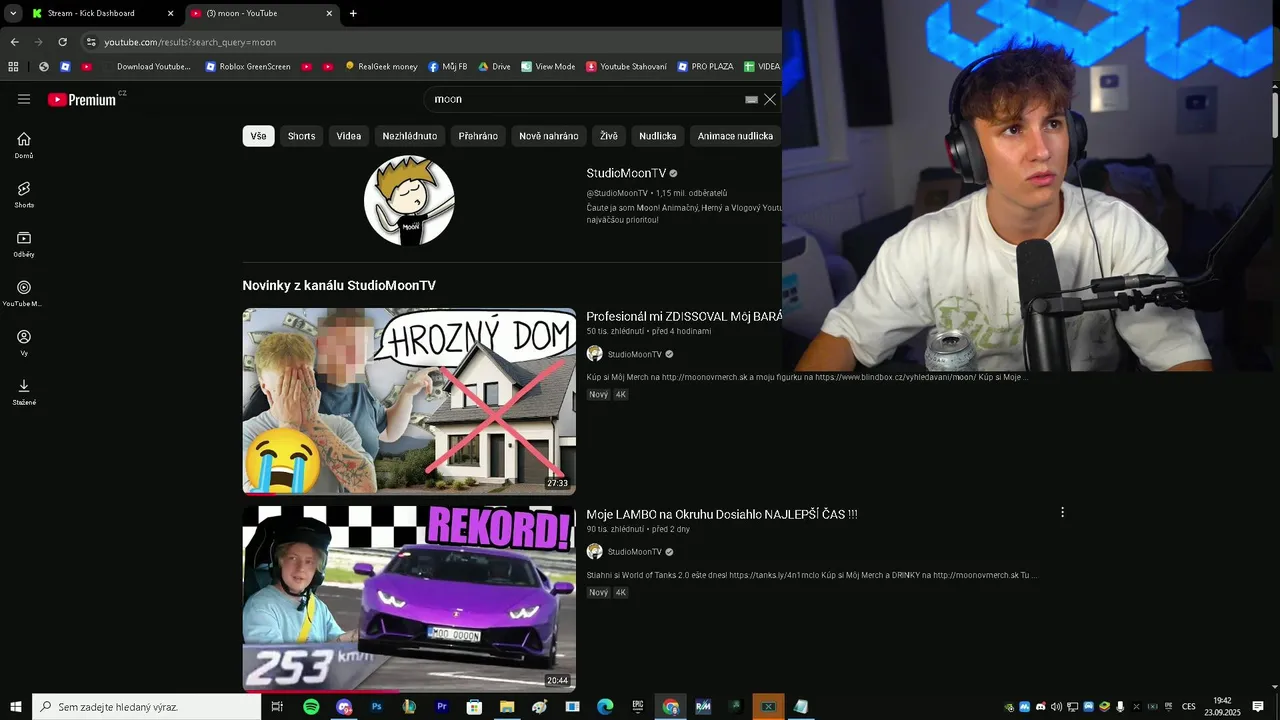
Task: Clear the search query with the X
Action: [x=770, y=99]
